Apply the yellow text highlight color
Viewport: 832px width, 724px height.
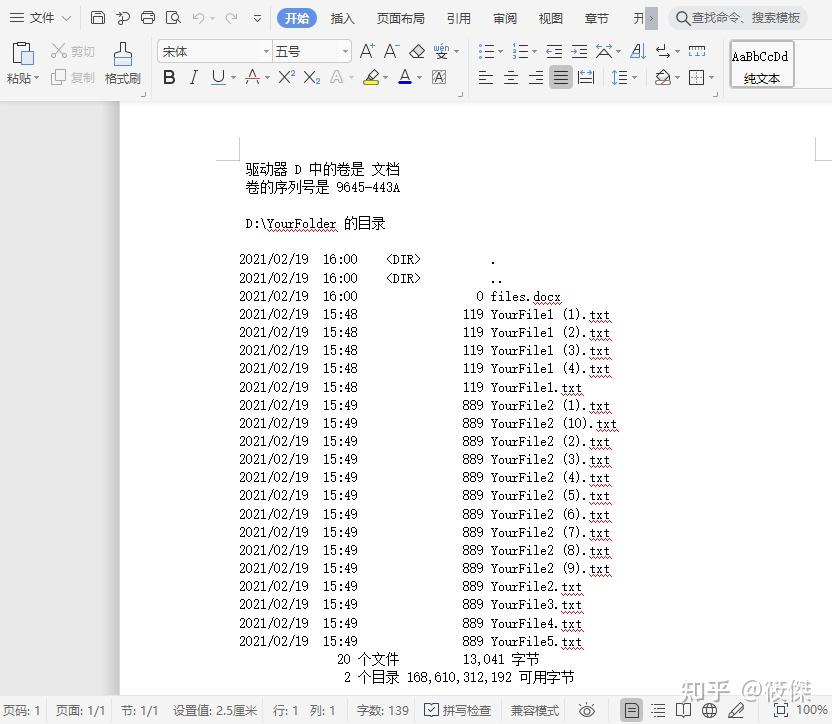coord(371,77)
